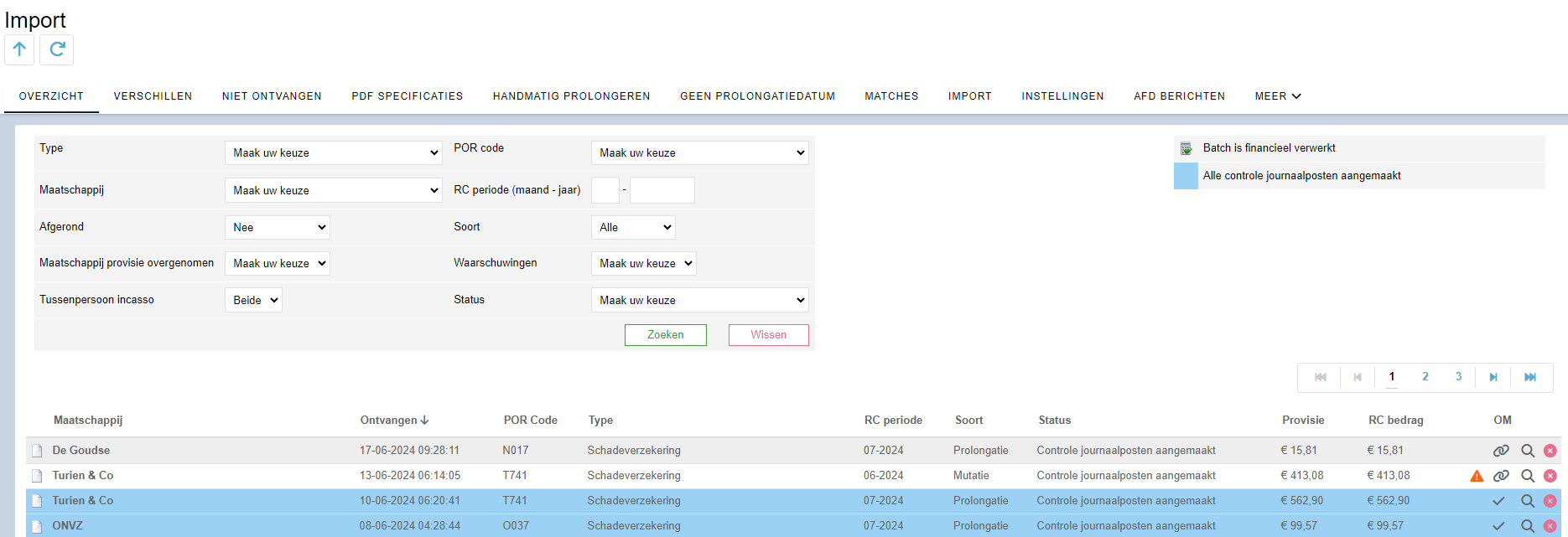
Task: Click red X icon in the € 562,90 row
Action: point(1550,501)
